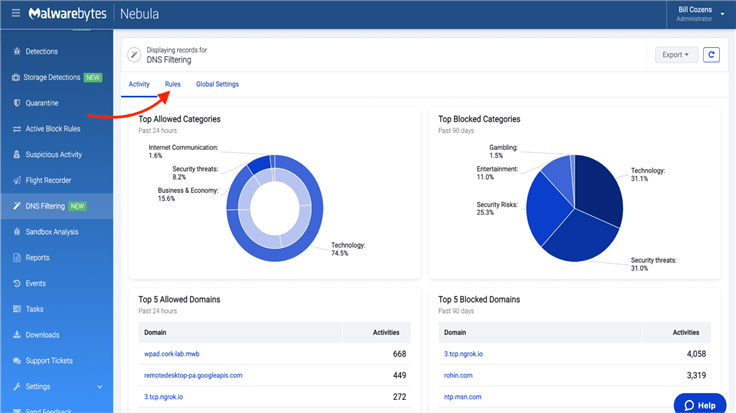Viewport: 736px width, 413px height.
Task: Click the Malwarebytes logo
Action: click(68, 14)
